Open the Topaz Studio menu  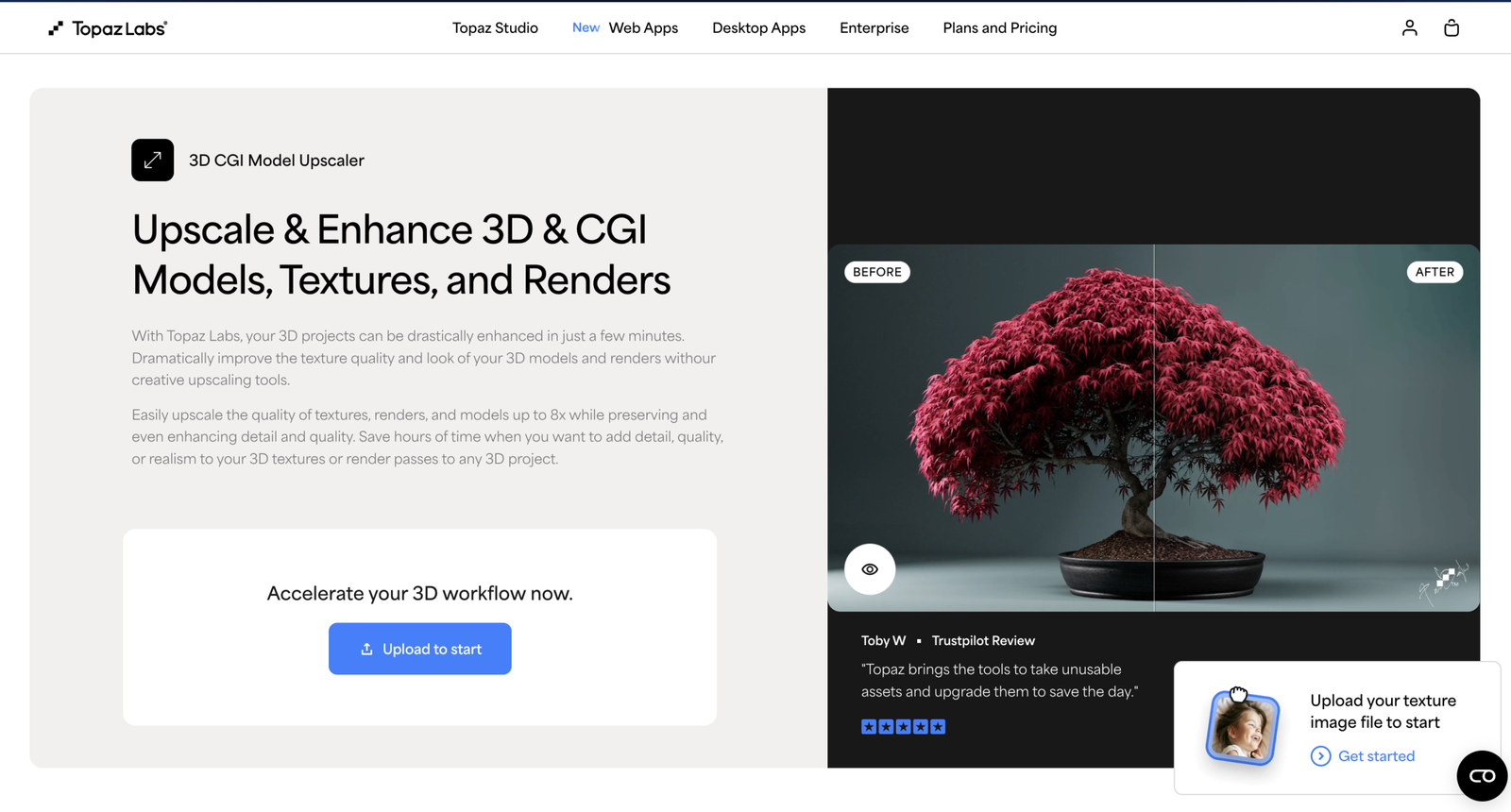[495, 28]
